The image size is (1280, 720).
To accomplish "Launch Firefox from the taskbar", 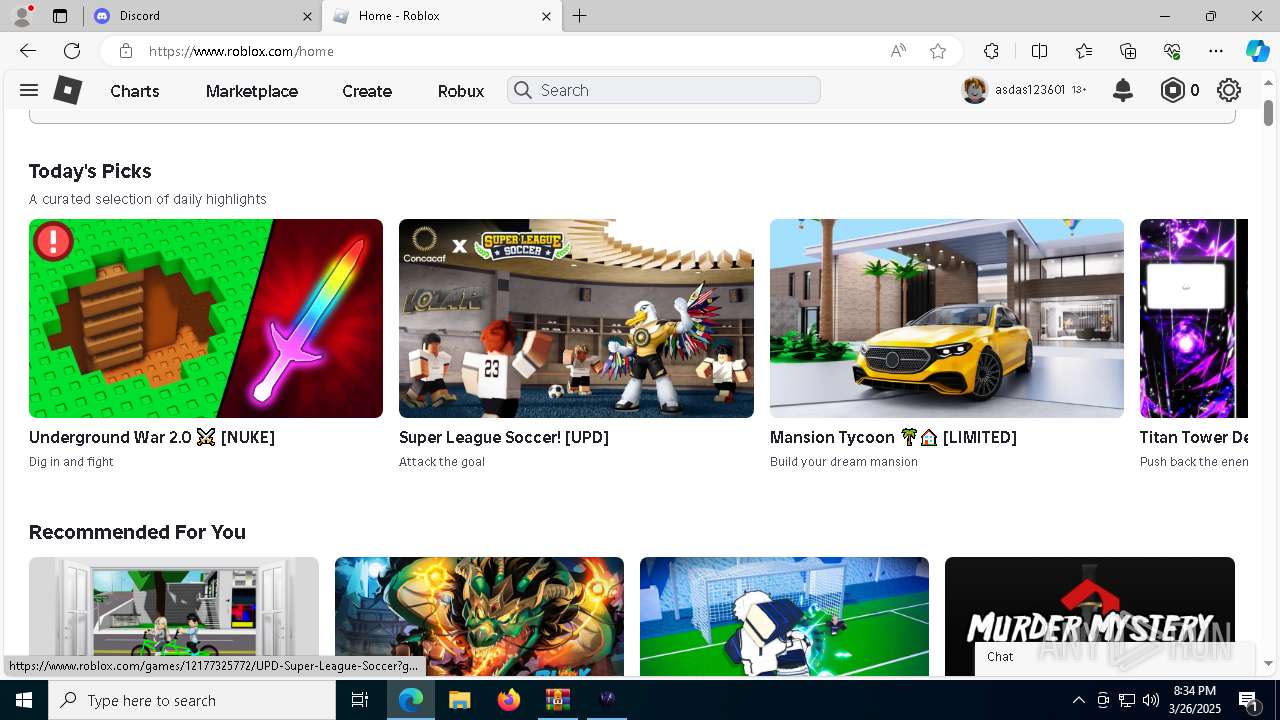I will click(x=508, y=700).
